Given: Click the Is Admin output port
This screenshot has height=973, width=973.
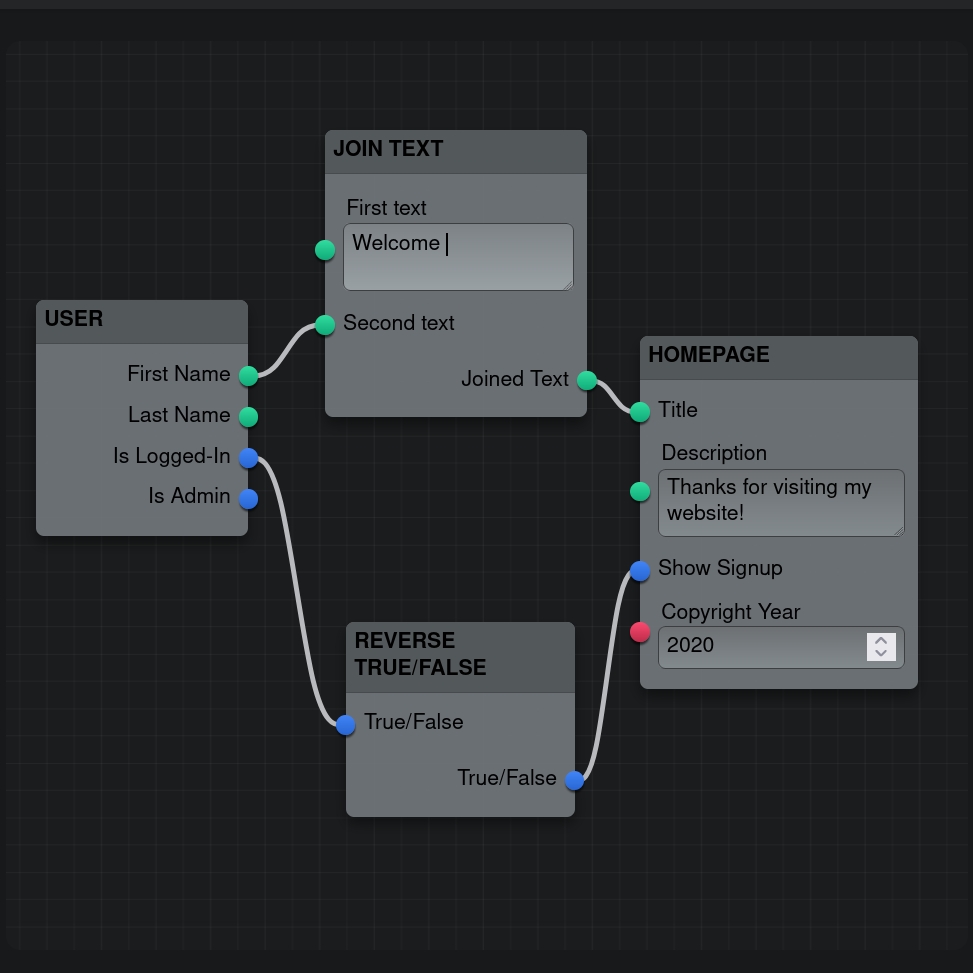Looking at the screenshot, I should (x=248, y=498).
